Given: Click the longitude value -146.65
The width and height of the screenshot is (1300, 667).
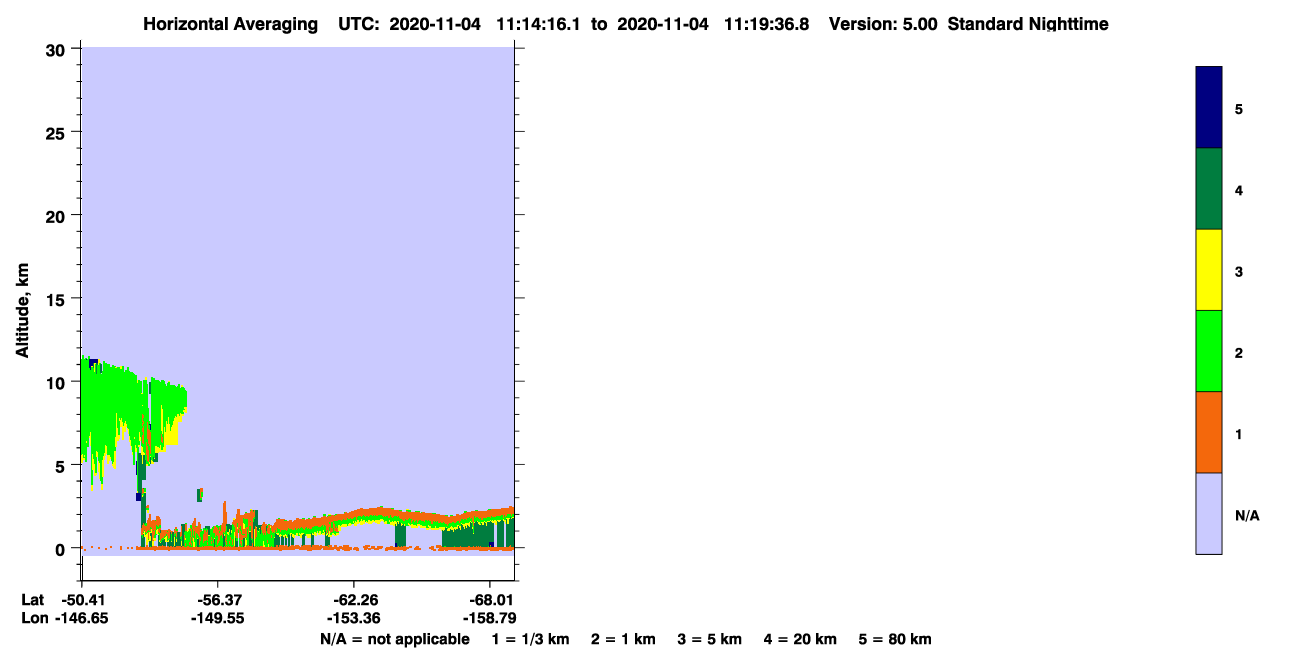Looking at the screenshot, I should [x=82, y=618].
